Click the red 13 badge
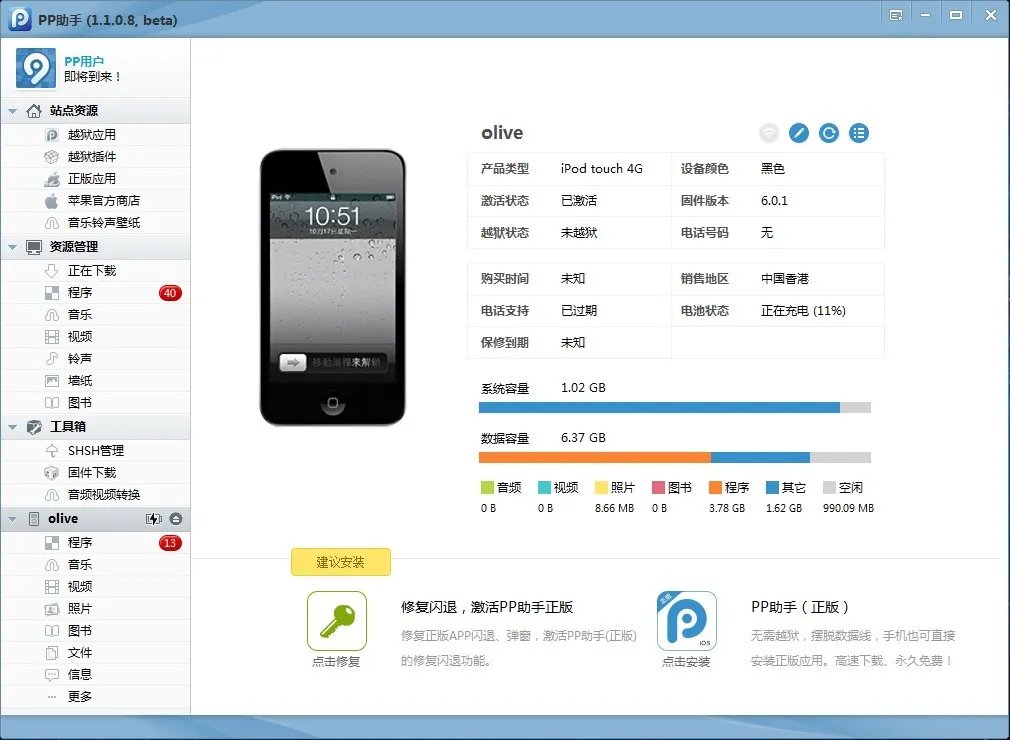The width and height of the screenshot is (1010, 740). point(170,543)
